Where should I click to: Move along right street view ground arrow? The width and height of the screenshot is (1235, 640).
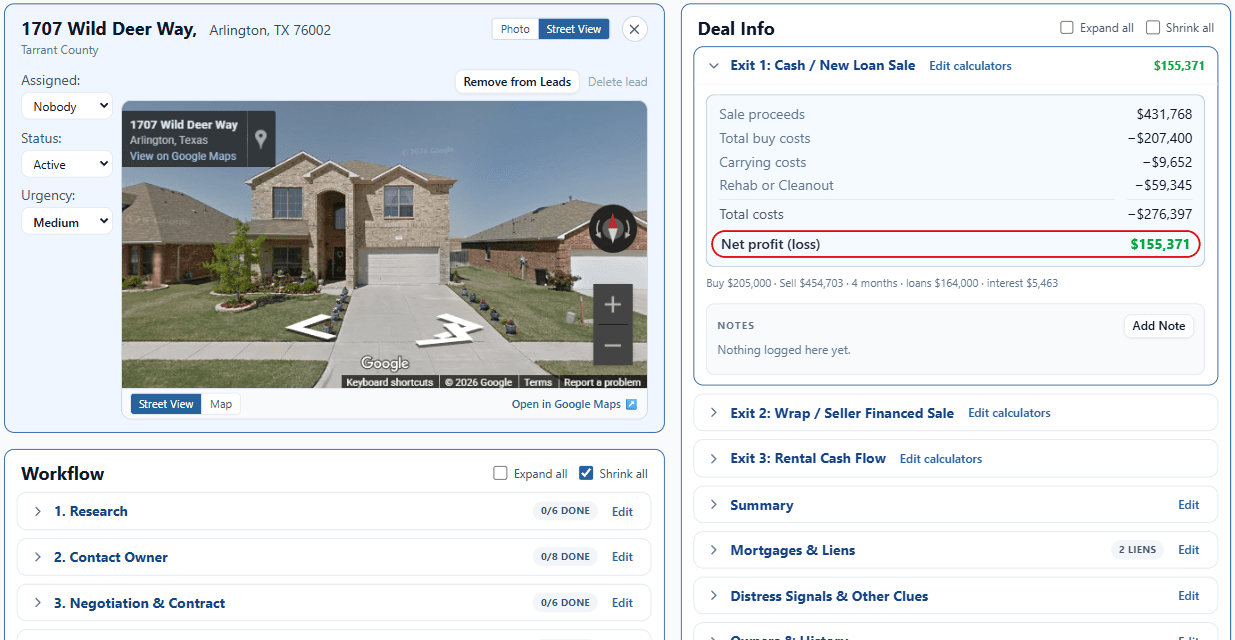450,329
